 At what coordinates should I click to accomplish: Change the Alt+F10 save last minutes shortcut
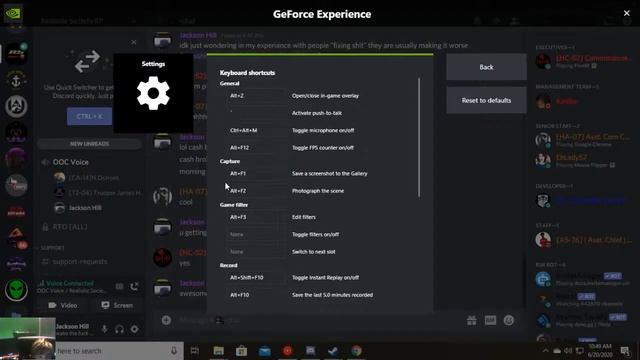pyautogui.click(x=256, y=295)
